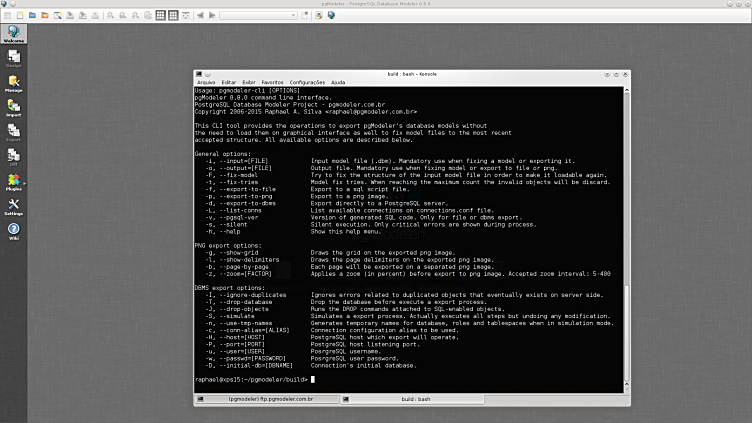Image resolution: width=752 pixels, height=423 pixels.
Task: Open the Favoritos menu in Konsole
Action: tap(272, 82)
